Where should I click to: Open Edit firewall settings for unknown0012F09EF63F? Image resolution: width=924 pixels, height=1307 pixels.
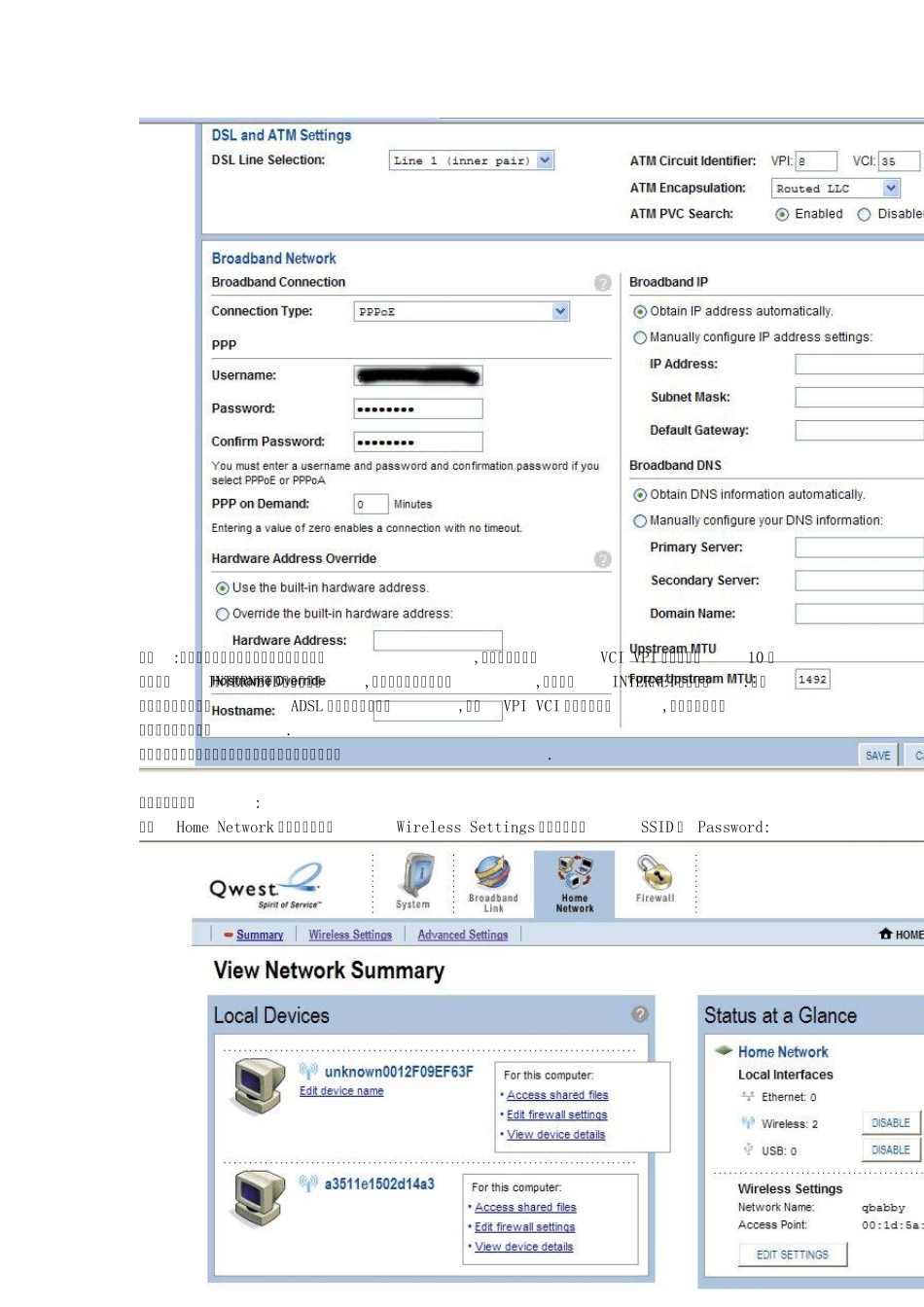[557, 1114]
